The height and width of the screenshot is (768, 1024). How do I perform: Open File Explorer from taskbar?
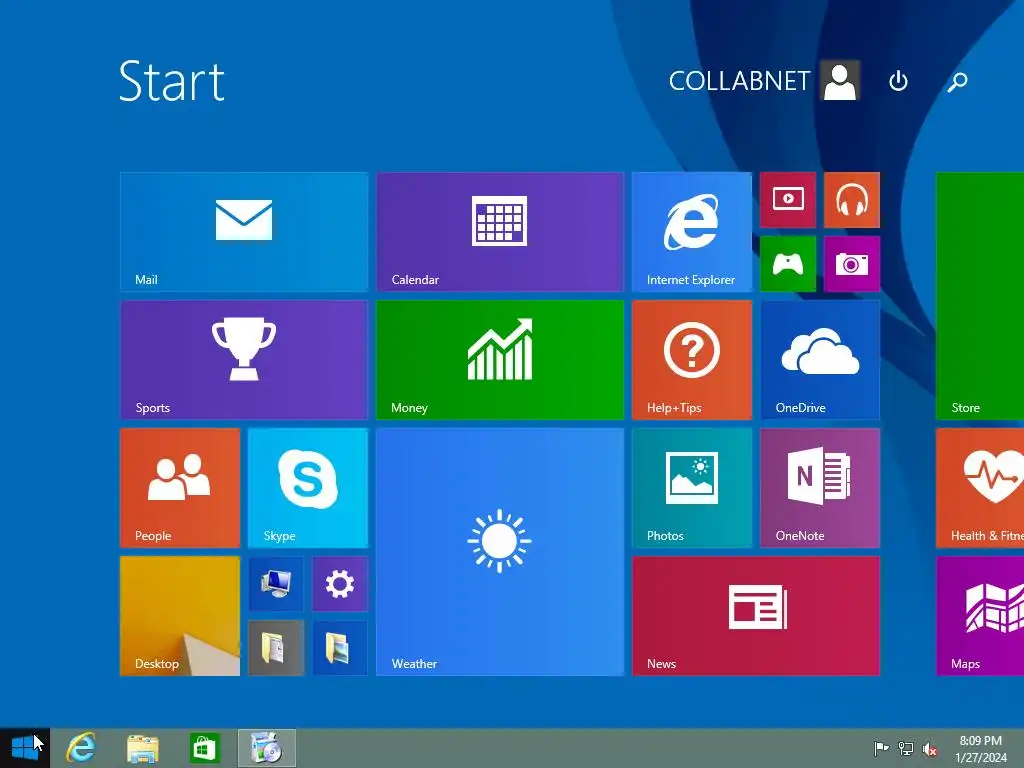click(142, 748)
